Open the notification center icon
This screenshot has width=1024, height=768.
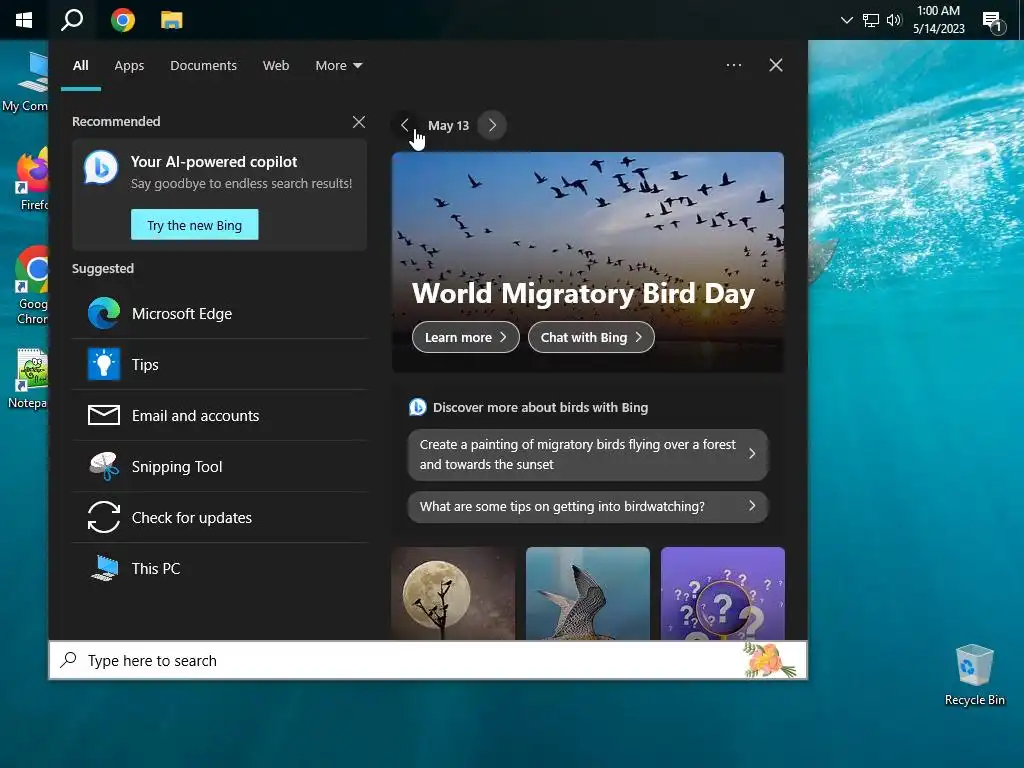point(994,22)
